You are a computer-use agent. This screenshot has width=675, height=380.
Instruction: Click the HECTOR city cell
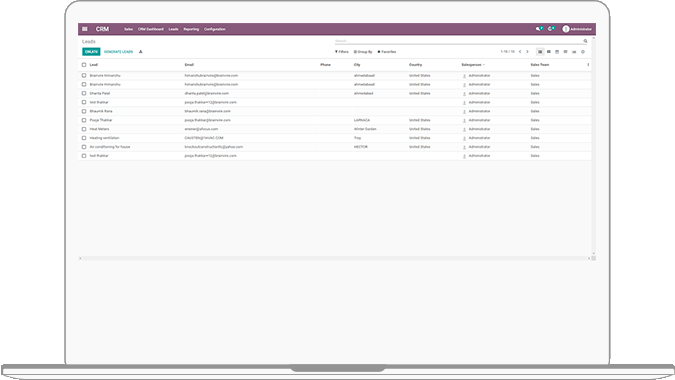[x=361, y=147]
